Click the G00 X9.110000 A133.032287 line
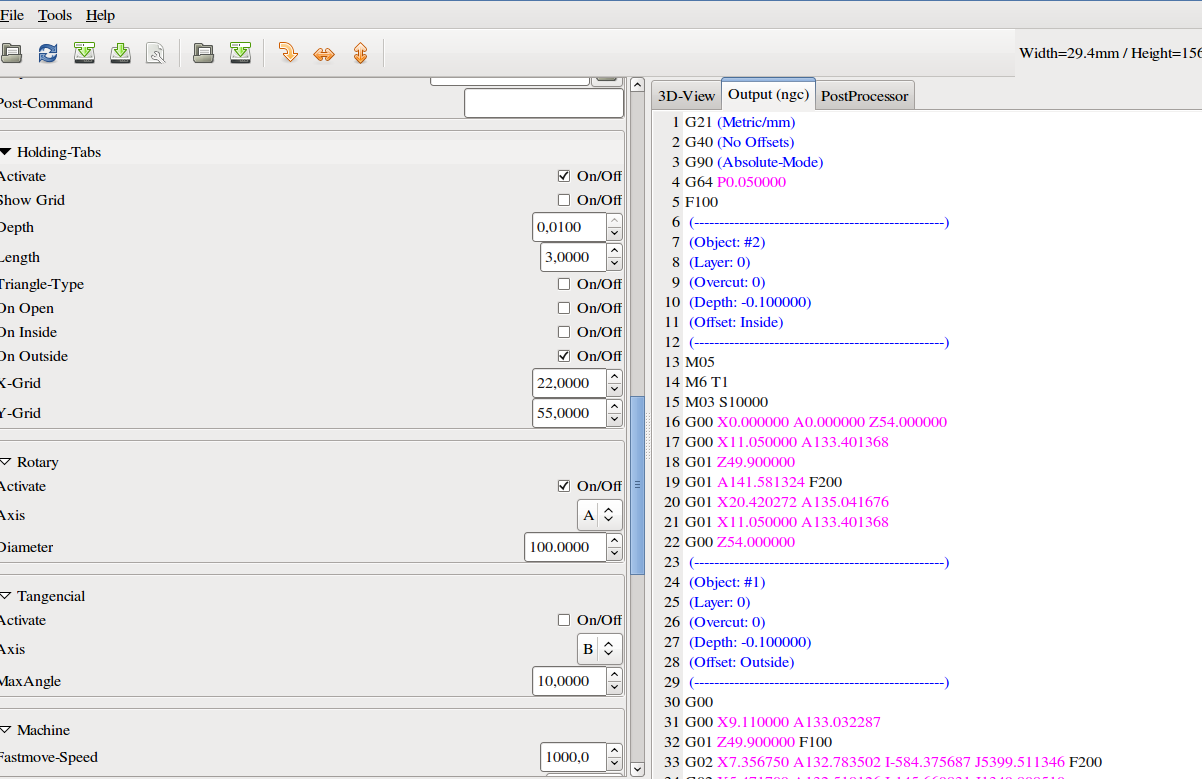The height and width of the screenshot is (779, 1202). [783, 722]
